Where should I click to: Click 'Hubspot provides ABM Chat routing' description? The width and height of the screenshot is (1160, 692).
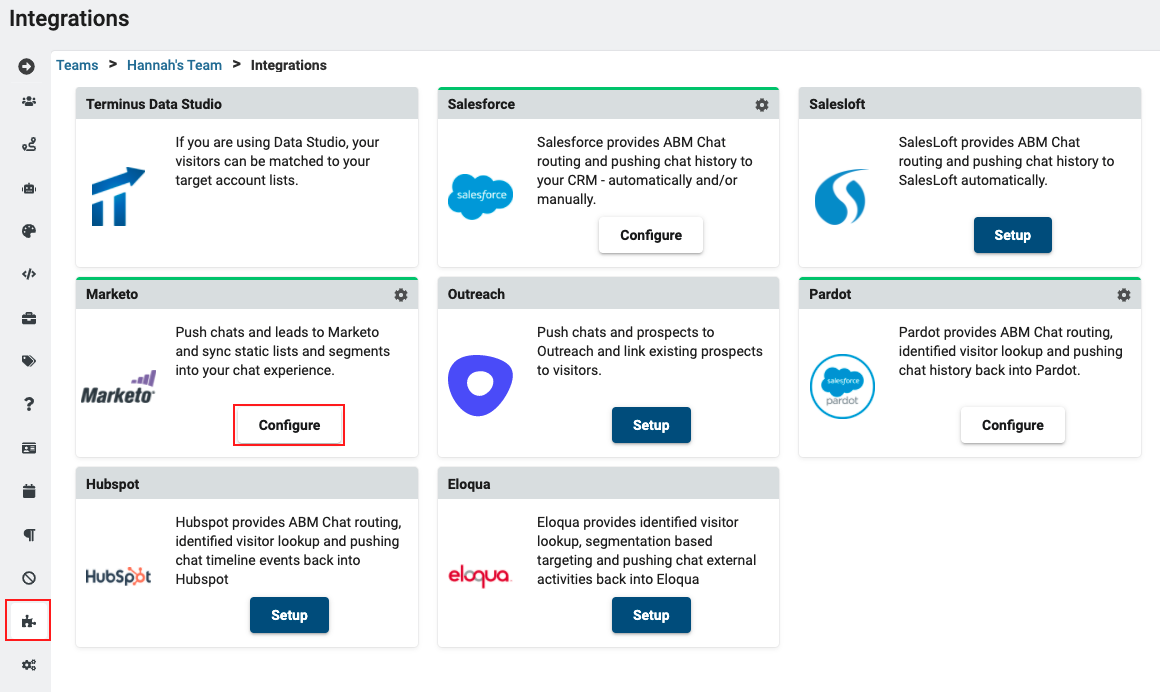pos(288,551)
